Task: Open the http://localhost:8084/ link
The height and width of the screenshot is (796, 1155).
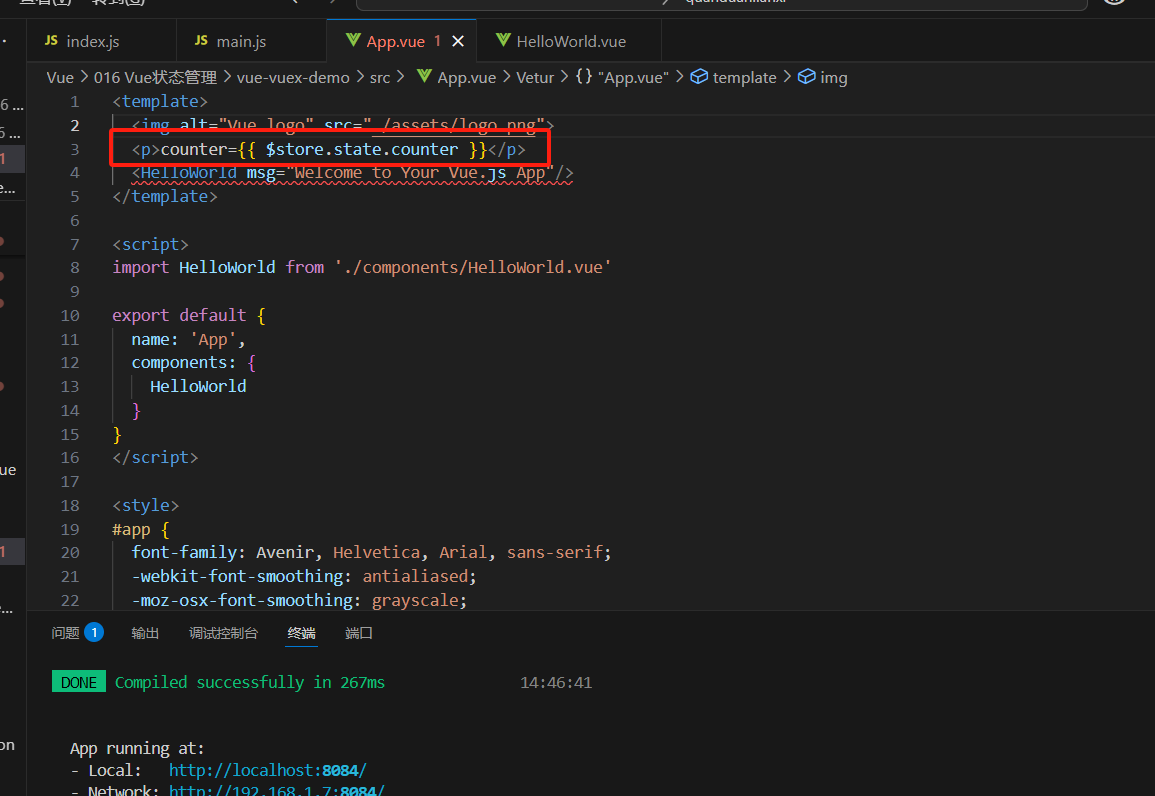Action: coord(267,770)
